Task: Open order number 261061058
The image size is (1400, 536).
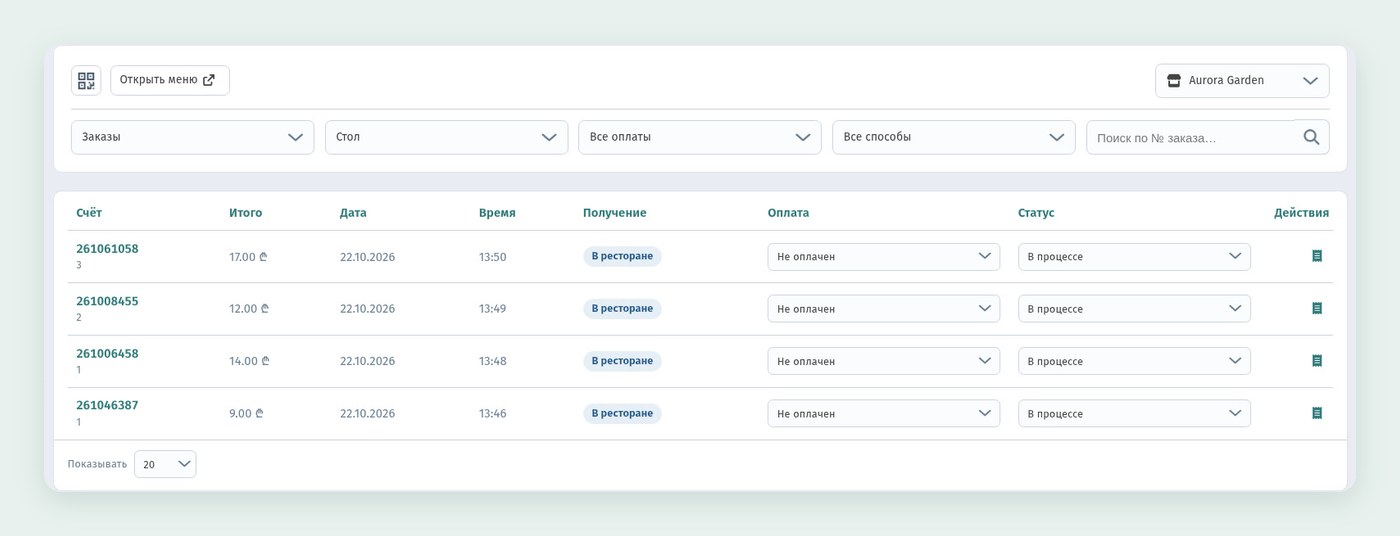Action: point(107,249)
